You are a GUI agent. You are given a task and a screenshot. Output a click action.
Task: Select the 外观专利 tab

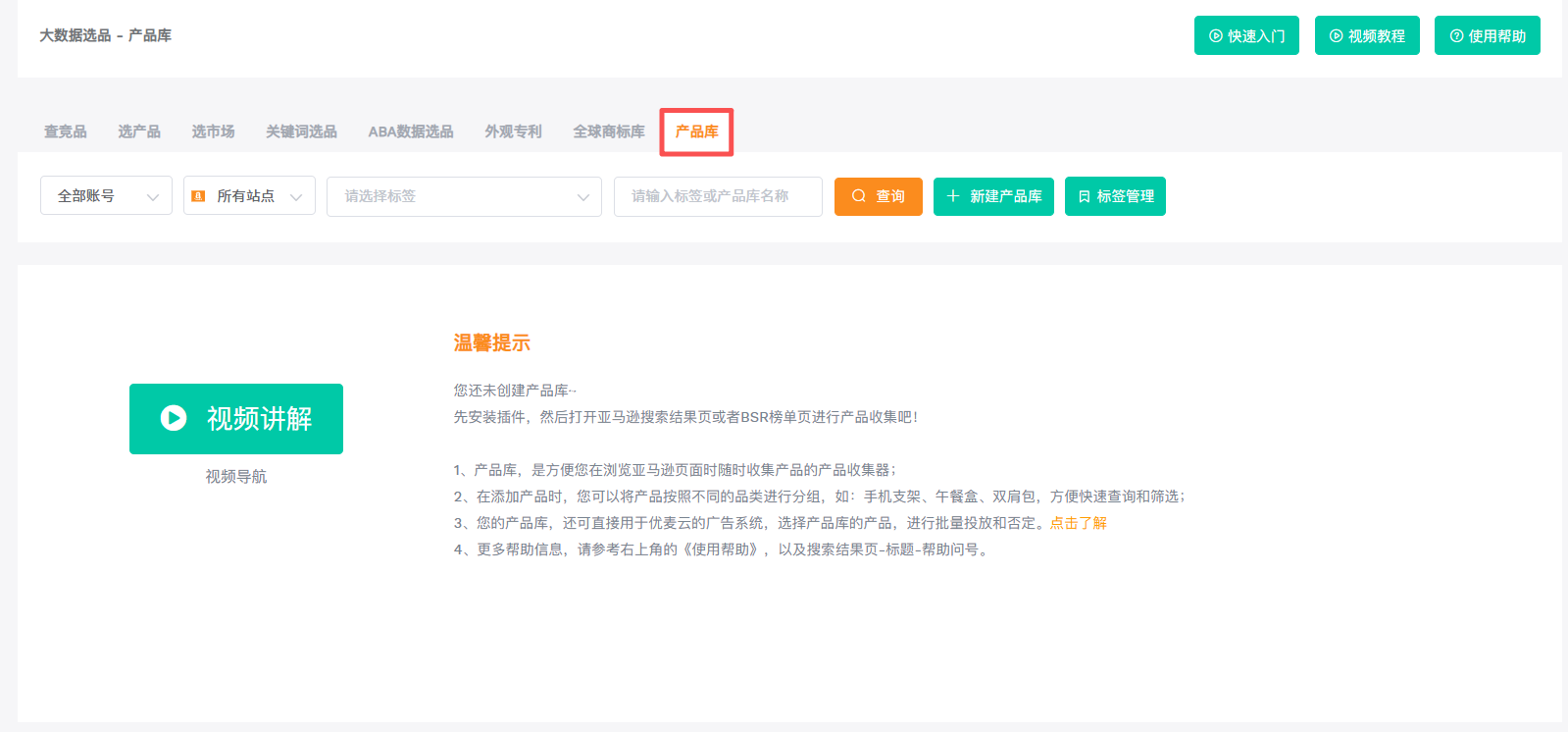tap(513, 131)
